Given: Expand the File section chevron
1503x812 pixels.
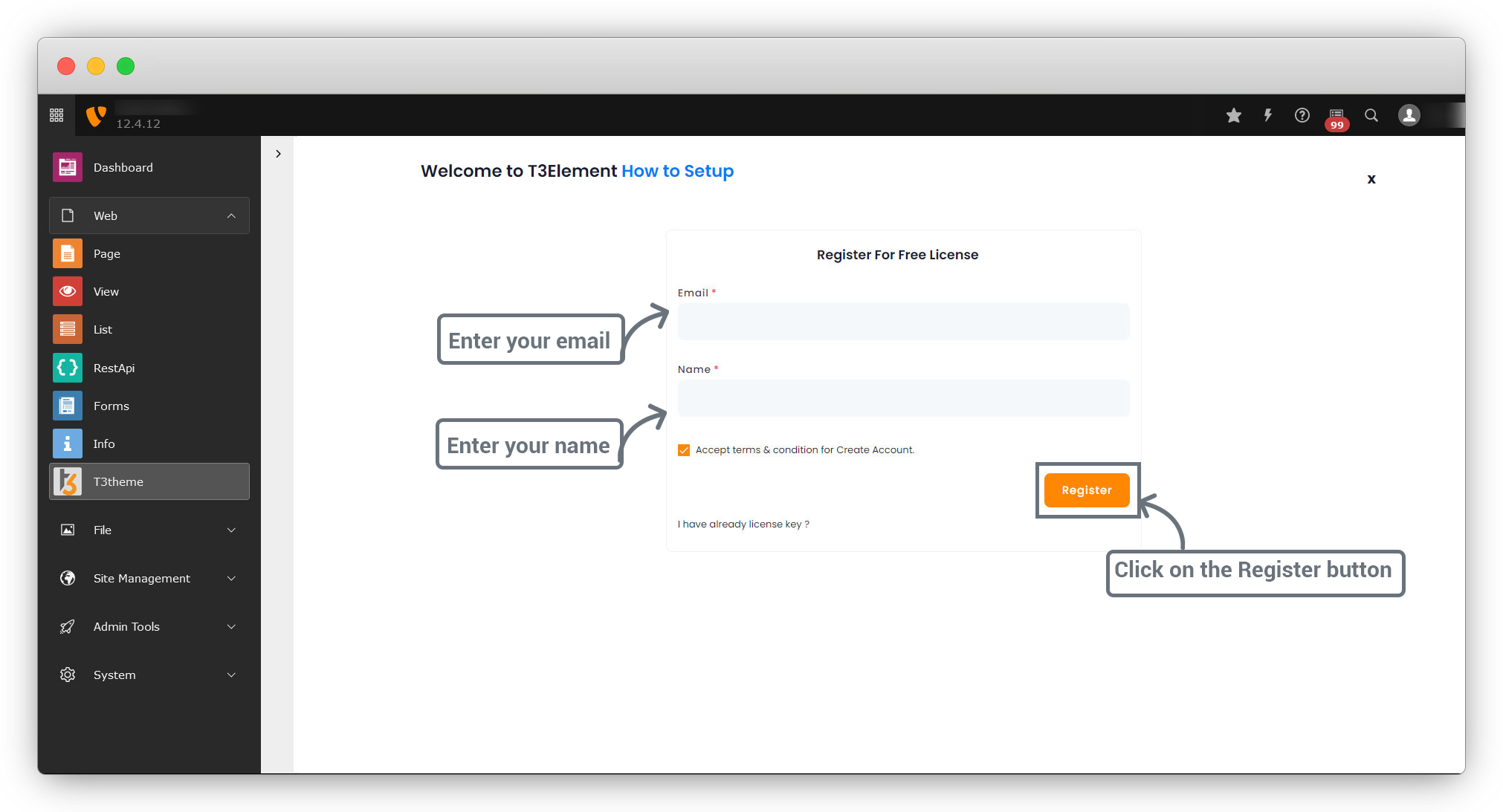Looking at the screenshot, I should pyautogui.click(x=231, y=530).
